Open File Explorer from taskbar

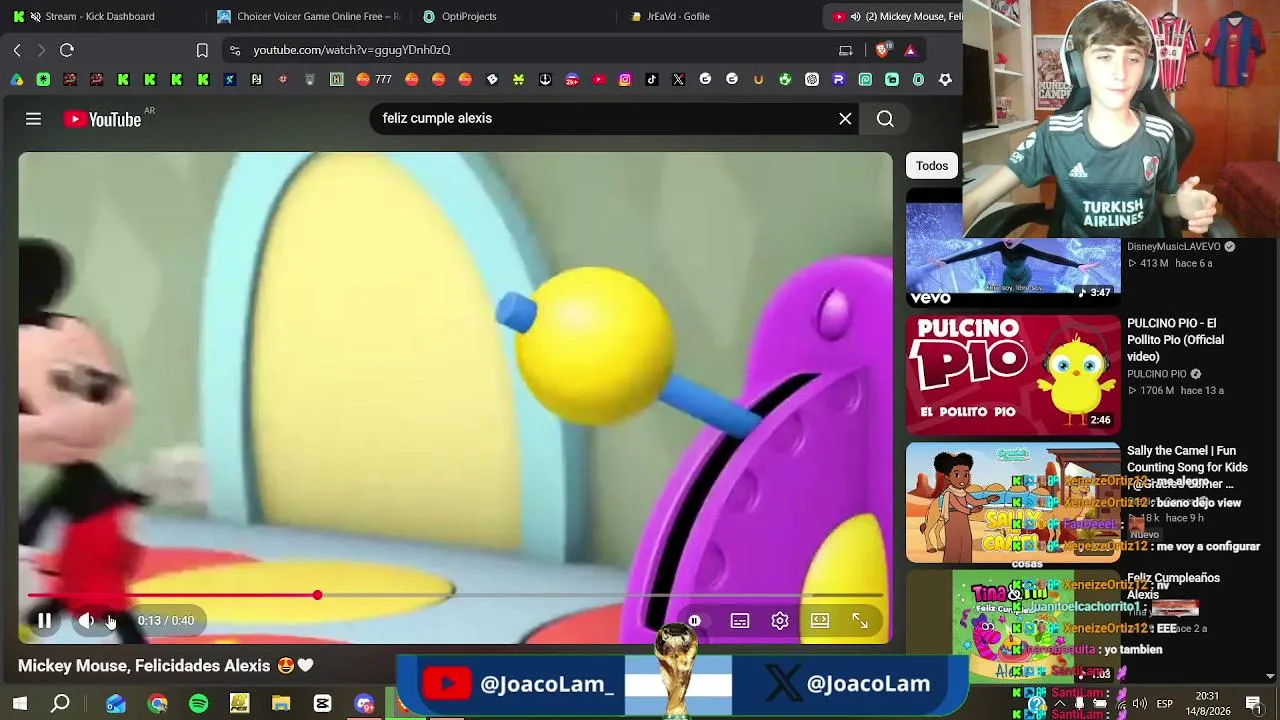pyautogui.click(x=281, y=704)
